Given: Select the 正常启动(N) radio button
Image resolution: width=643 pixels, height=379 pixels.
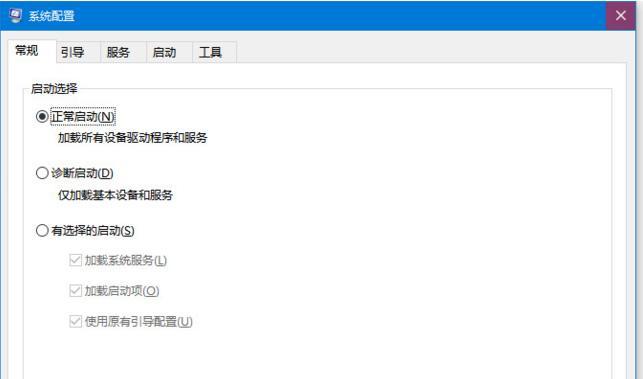Looking at the screenshot, I should coord(42,116).
